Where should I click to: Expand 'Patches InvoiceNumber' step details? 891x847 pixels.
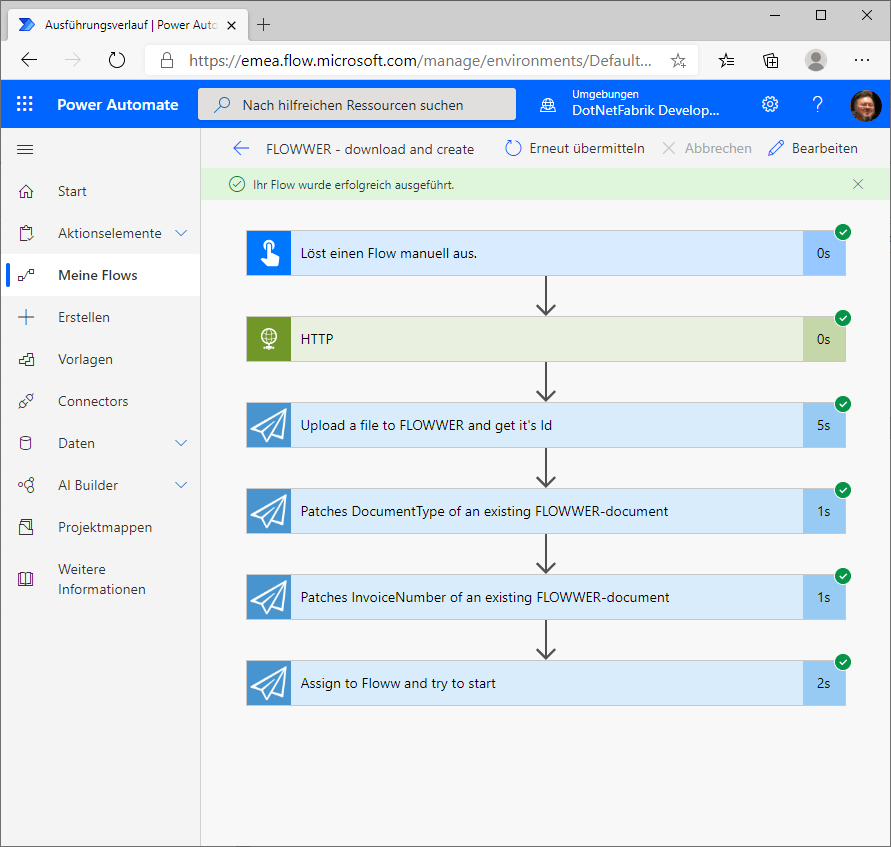click(546, 598)
